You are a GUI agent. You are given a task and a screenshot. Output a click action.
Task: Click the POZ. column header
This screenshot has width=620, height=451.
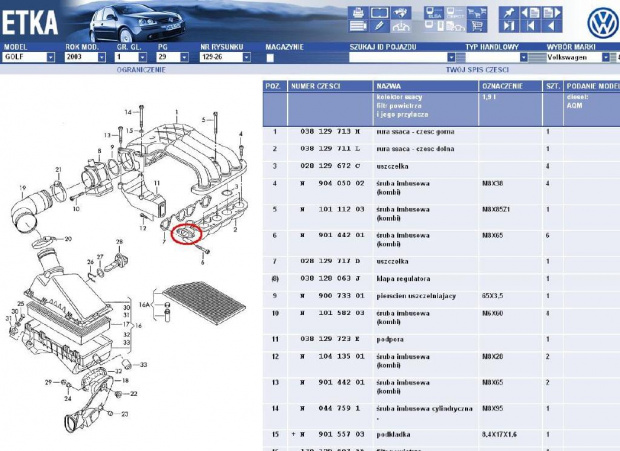point(274,86)
